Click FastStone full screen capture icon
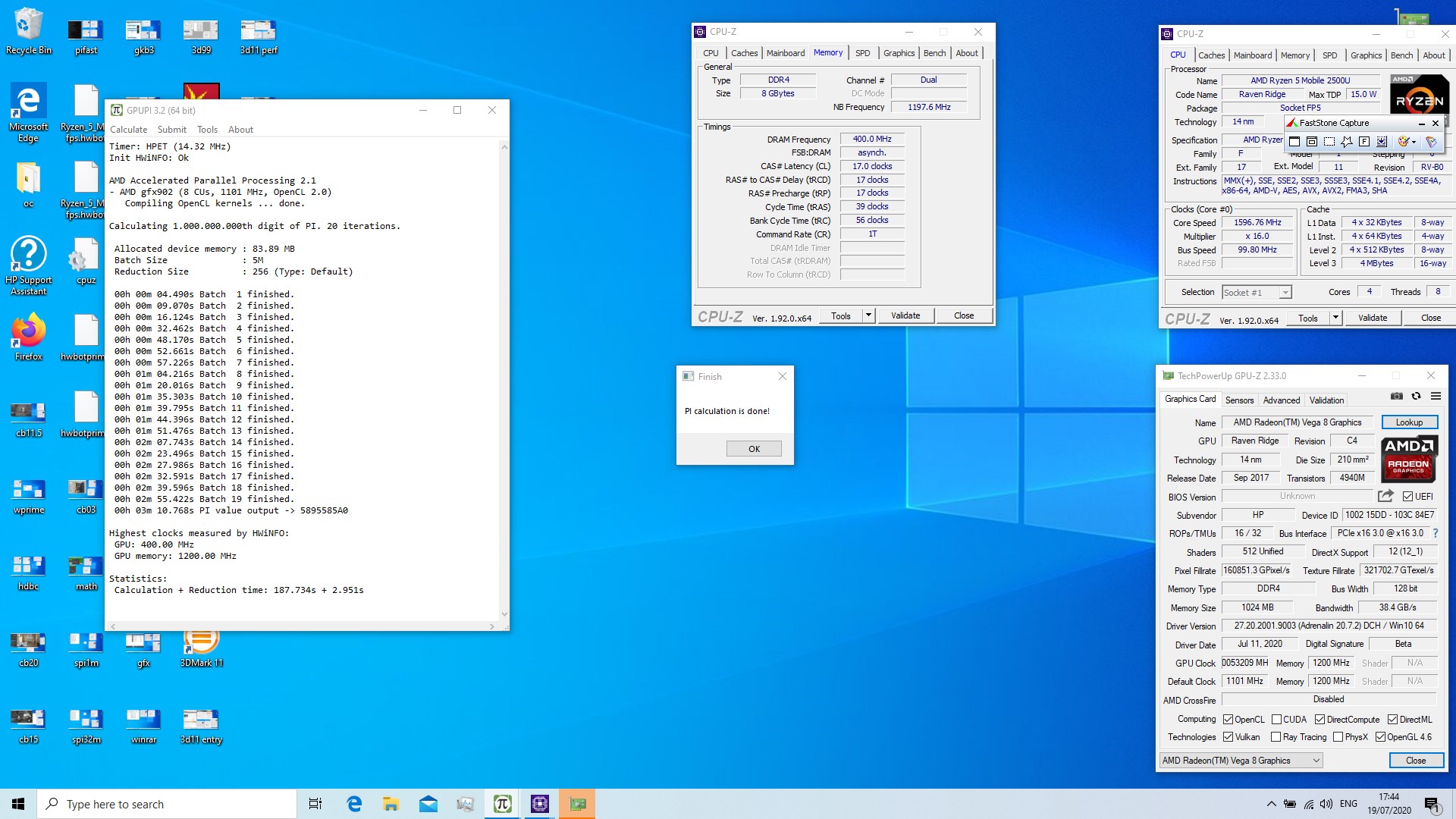 coord(1364,142)
